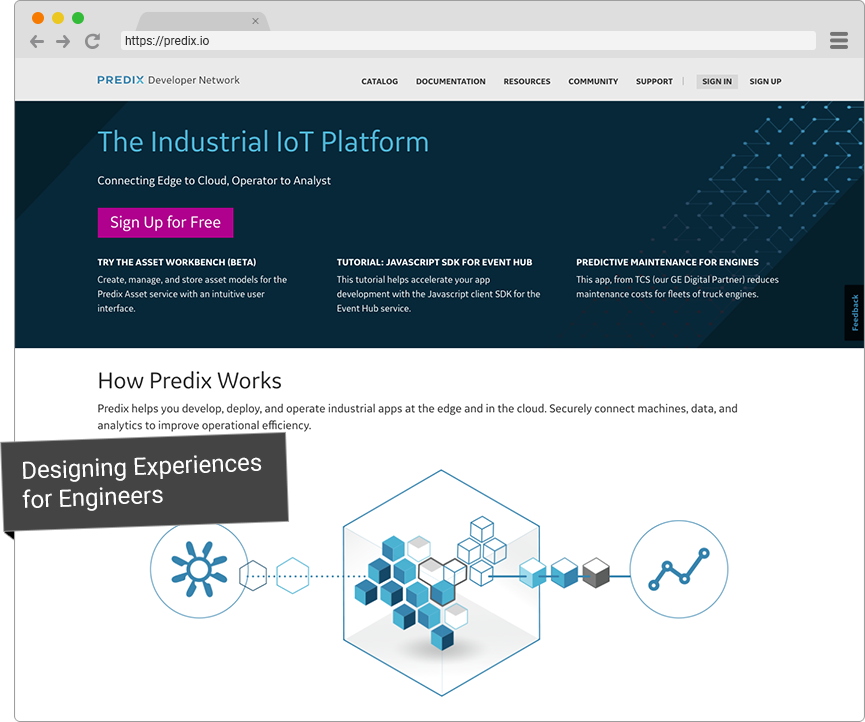Click the Sign Up for Free button
This screenshot has height=722, width=865.
tap(165, 223)
